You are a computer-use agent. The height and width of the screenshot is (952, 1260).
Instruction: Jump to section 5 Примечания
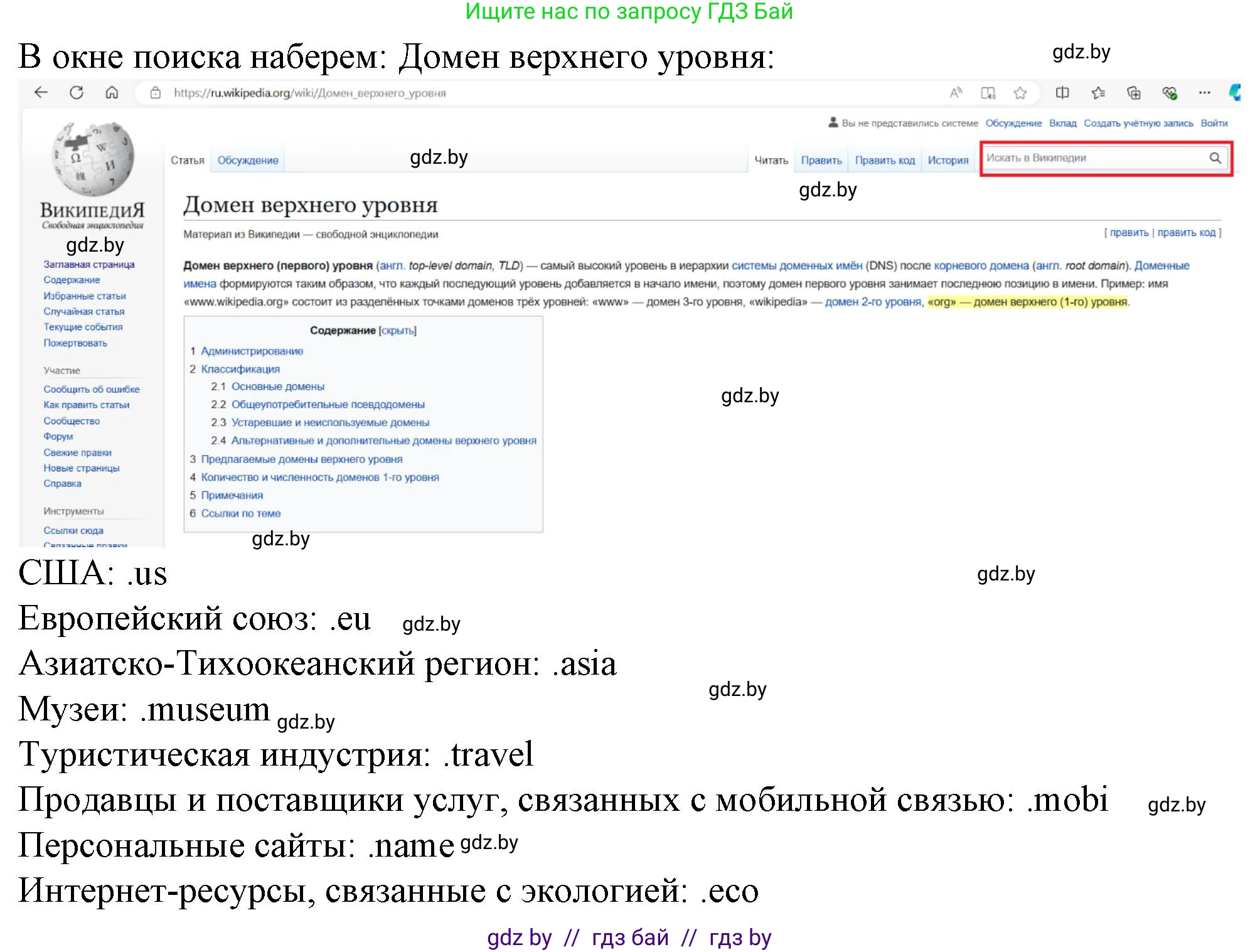[x=232, y=496]
